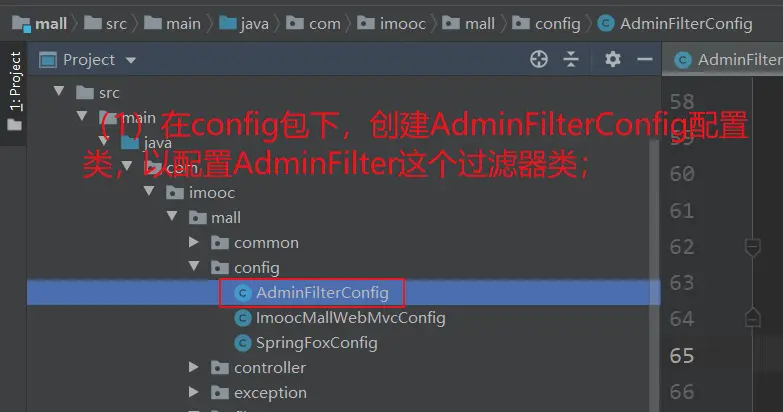Click the fold end marker at line 64
This screenshot has width=783, height=412.
[x=753, y=318]
